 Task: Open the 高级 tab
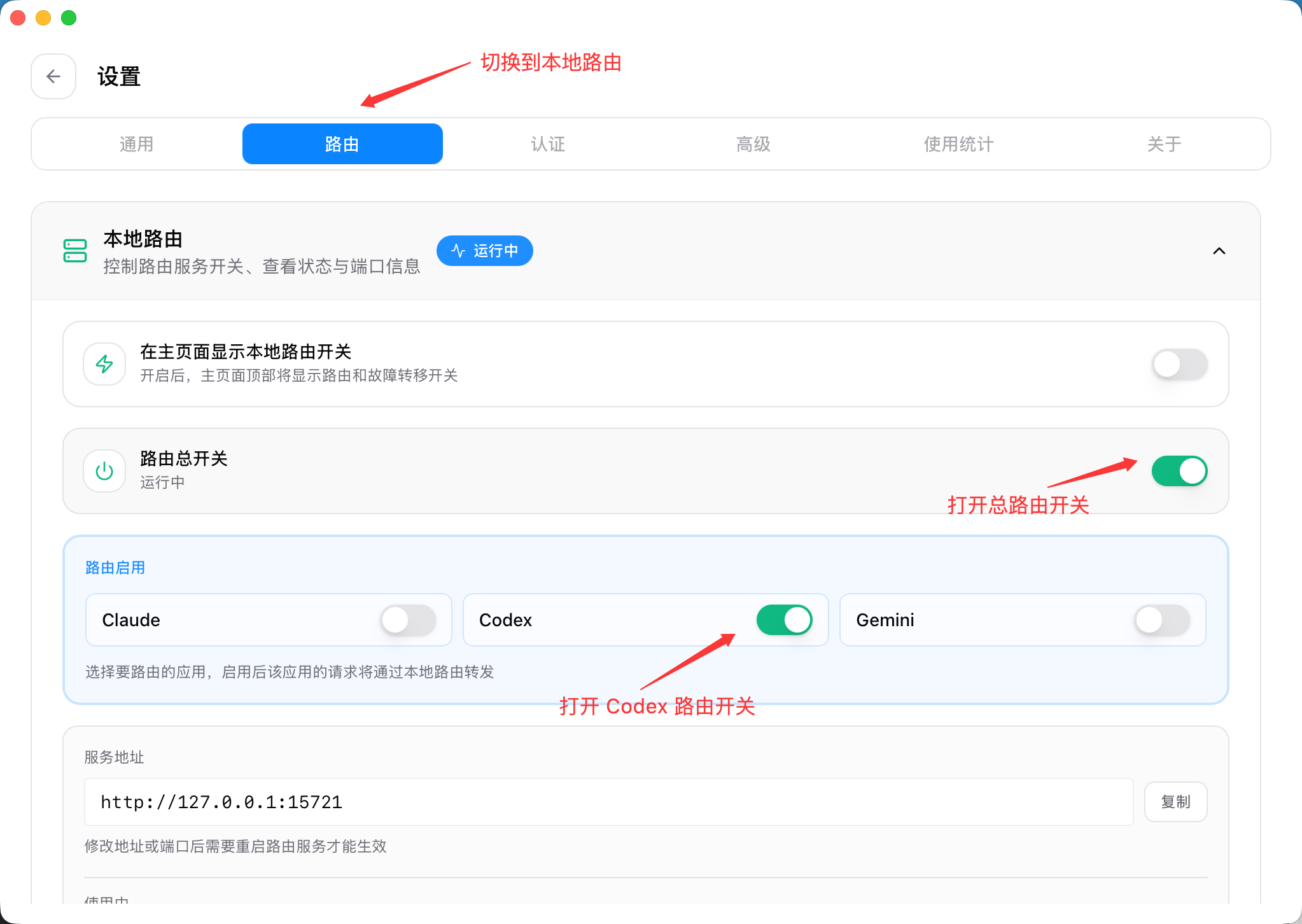(753, 144)
